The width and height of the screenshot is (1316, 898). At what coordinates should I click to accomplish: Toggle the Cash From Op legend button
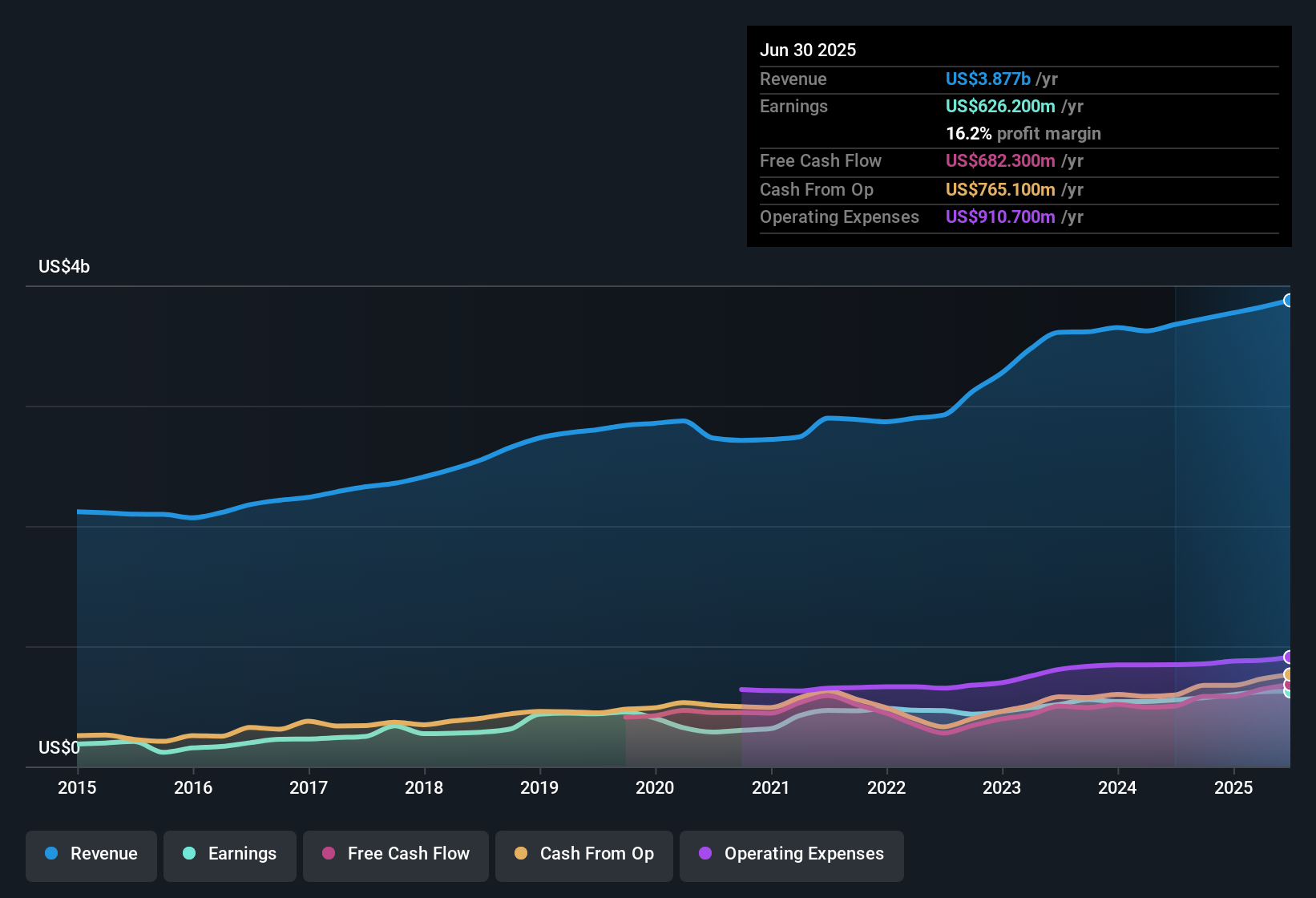point(584,856)
